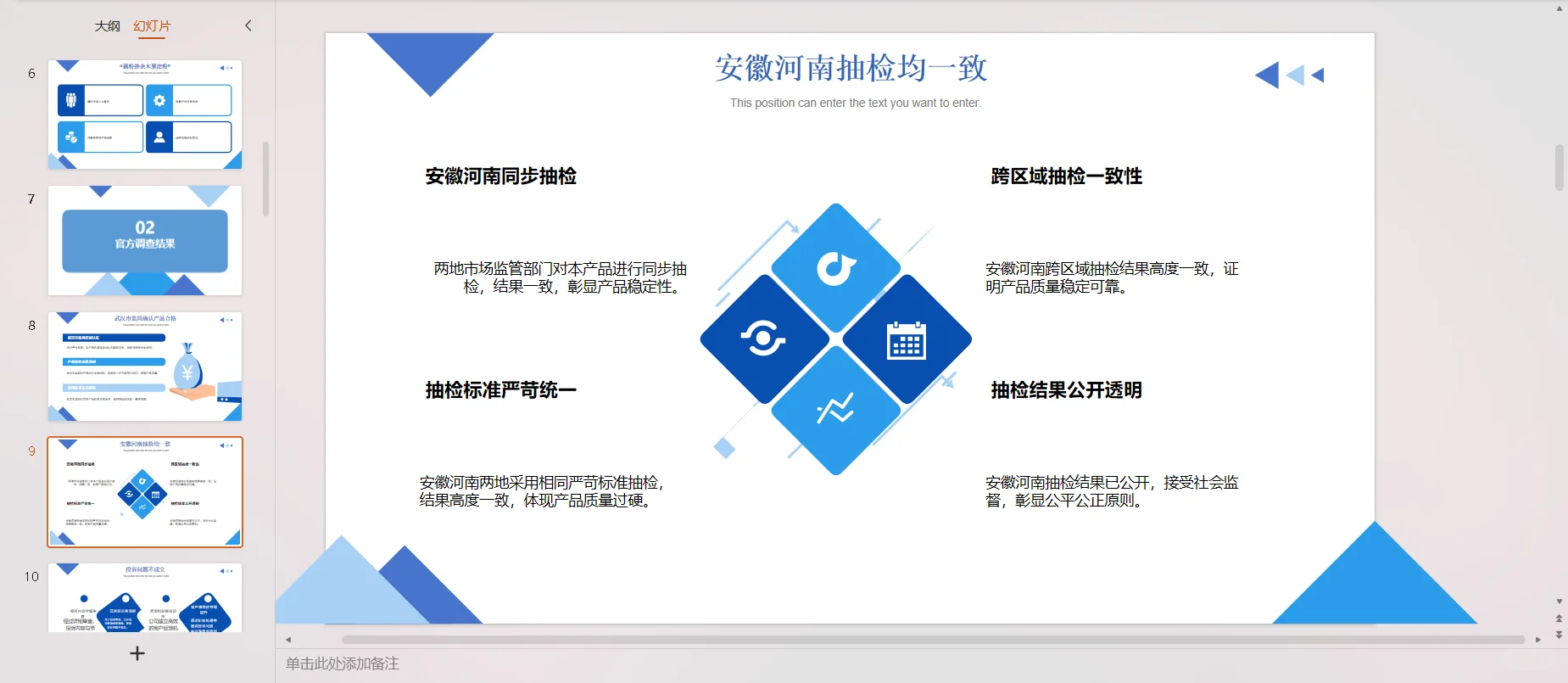Viewport: 1568px width, 683px height.
Task: Select the heading '跨区域抽检一致性'
Action: (1067, 176)
